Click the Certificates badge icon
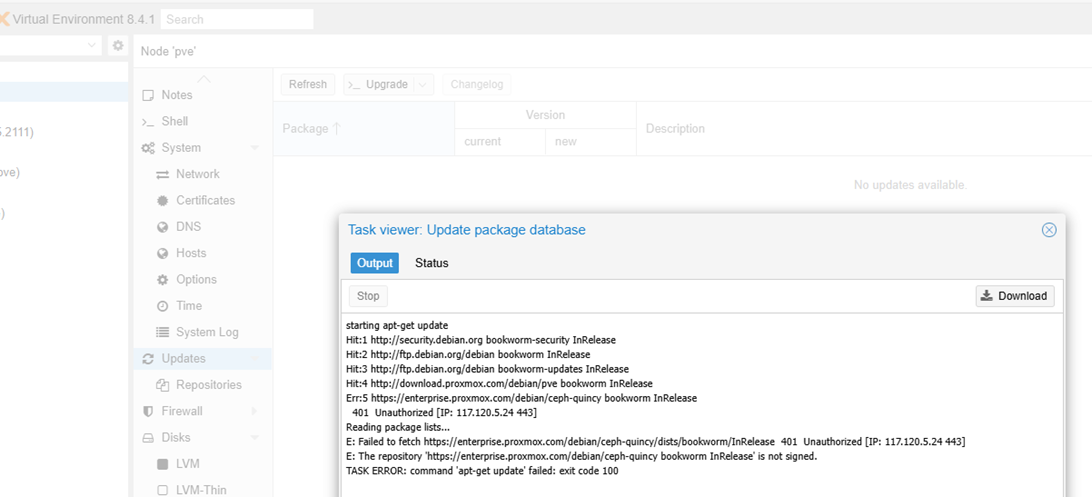This screenshot has height=497, width=1092. (x=162, y=200)
